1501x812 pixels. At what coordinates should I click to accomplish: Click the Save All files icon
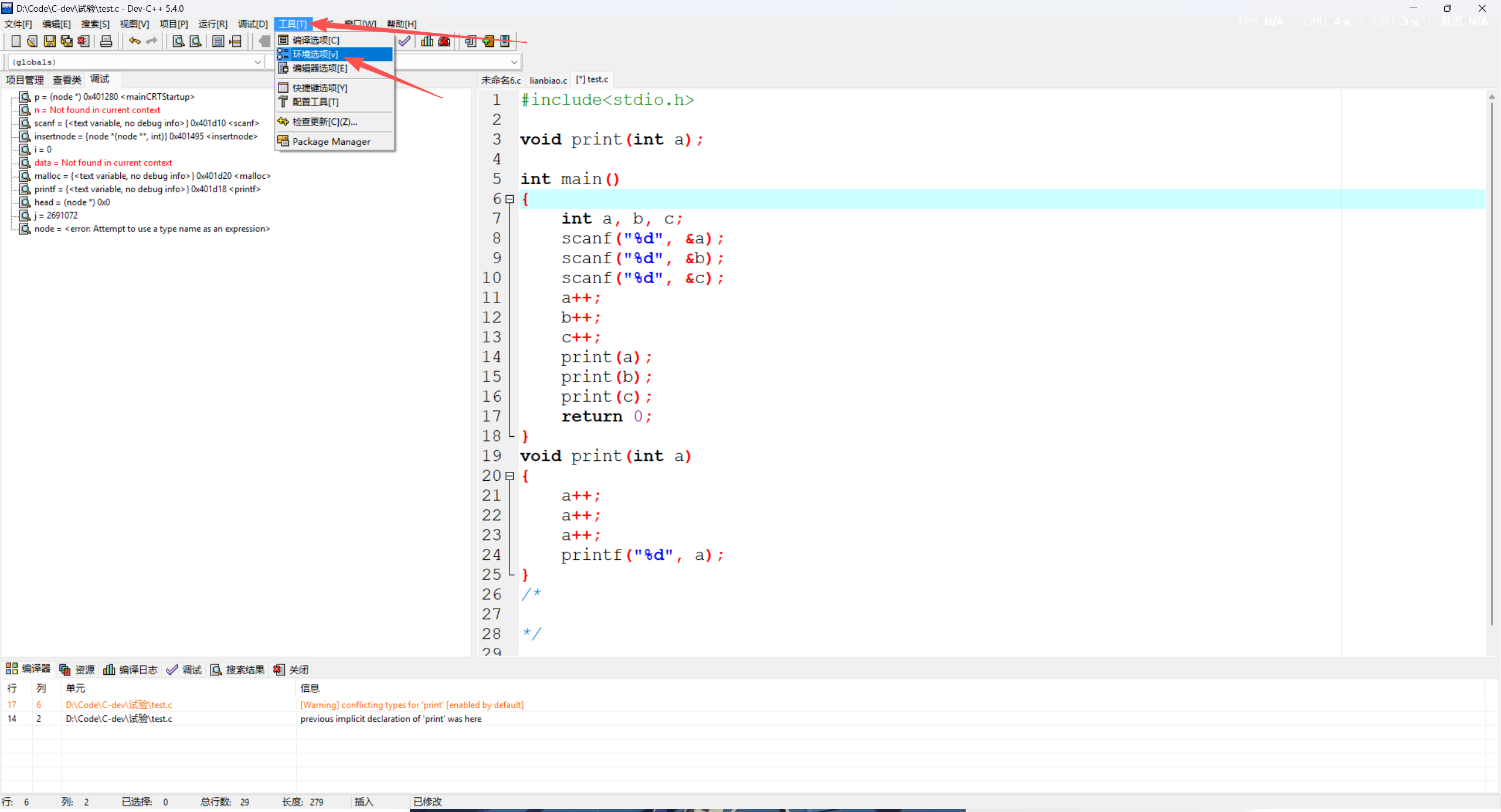click(67, 41)
